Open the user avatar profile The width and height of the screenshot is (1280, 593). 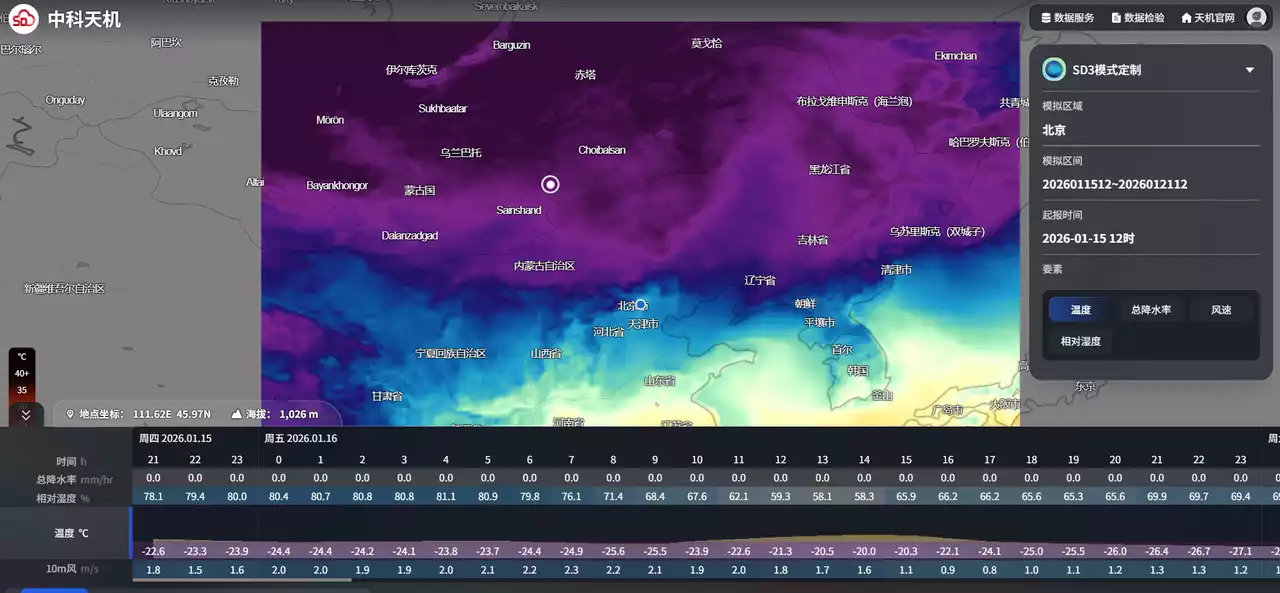[1256, 17]
